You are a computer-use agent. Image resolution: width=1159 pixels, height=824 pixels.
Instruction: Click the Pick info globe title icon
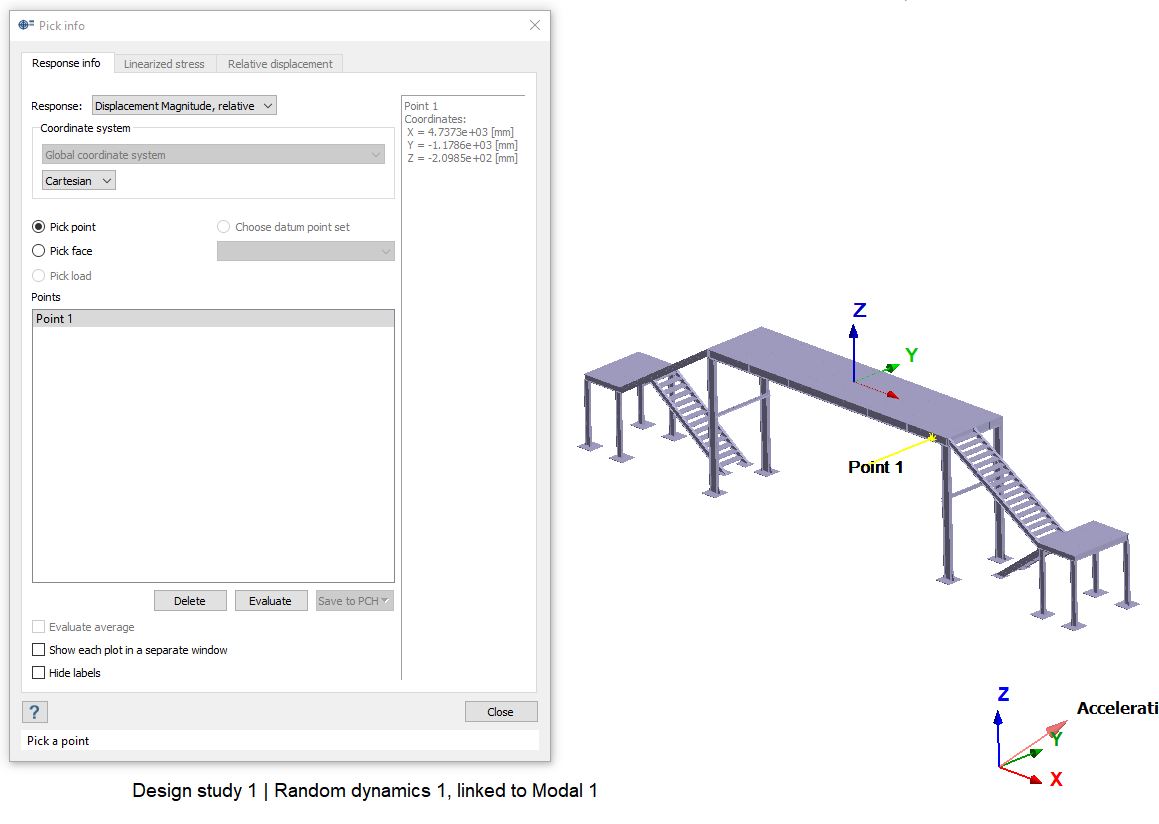tap(26, 25)
